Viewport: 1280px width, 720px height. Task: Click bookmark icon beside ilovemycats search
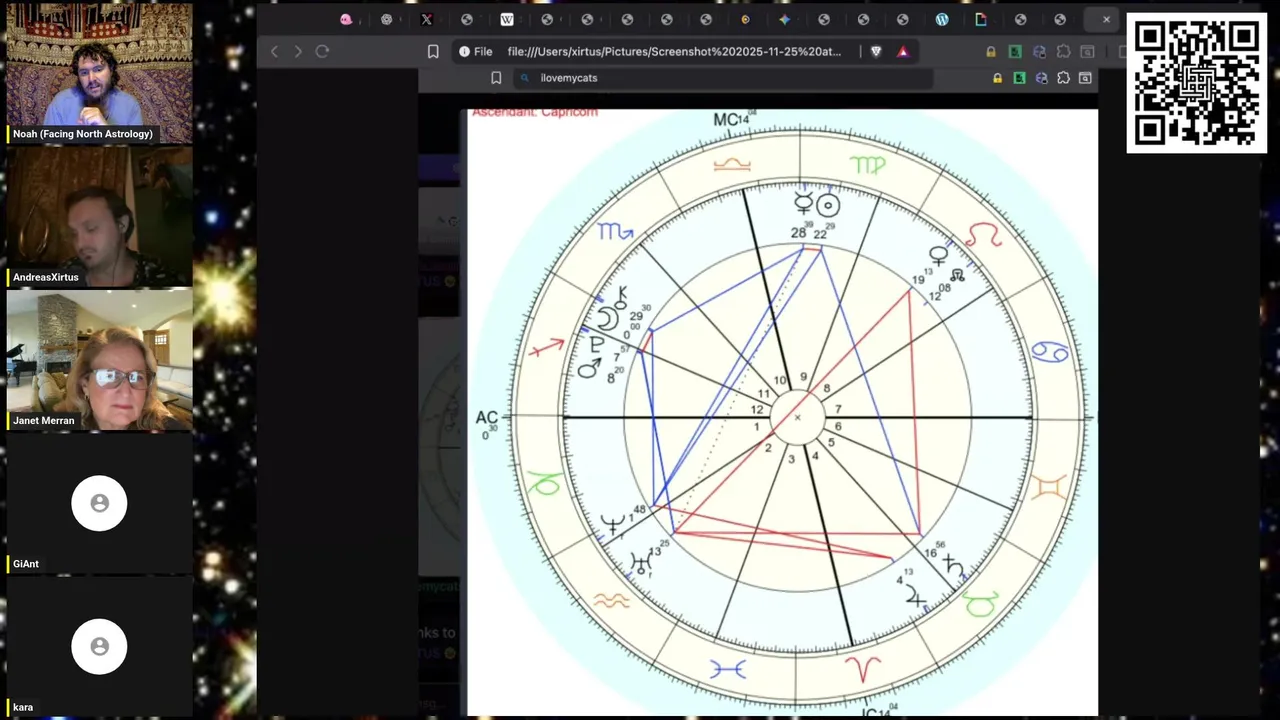click(x=496, y=78)
